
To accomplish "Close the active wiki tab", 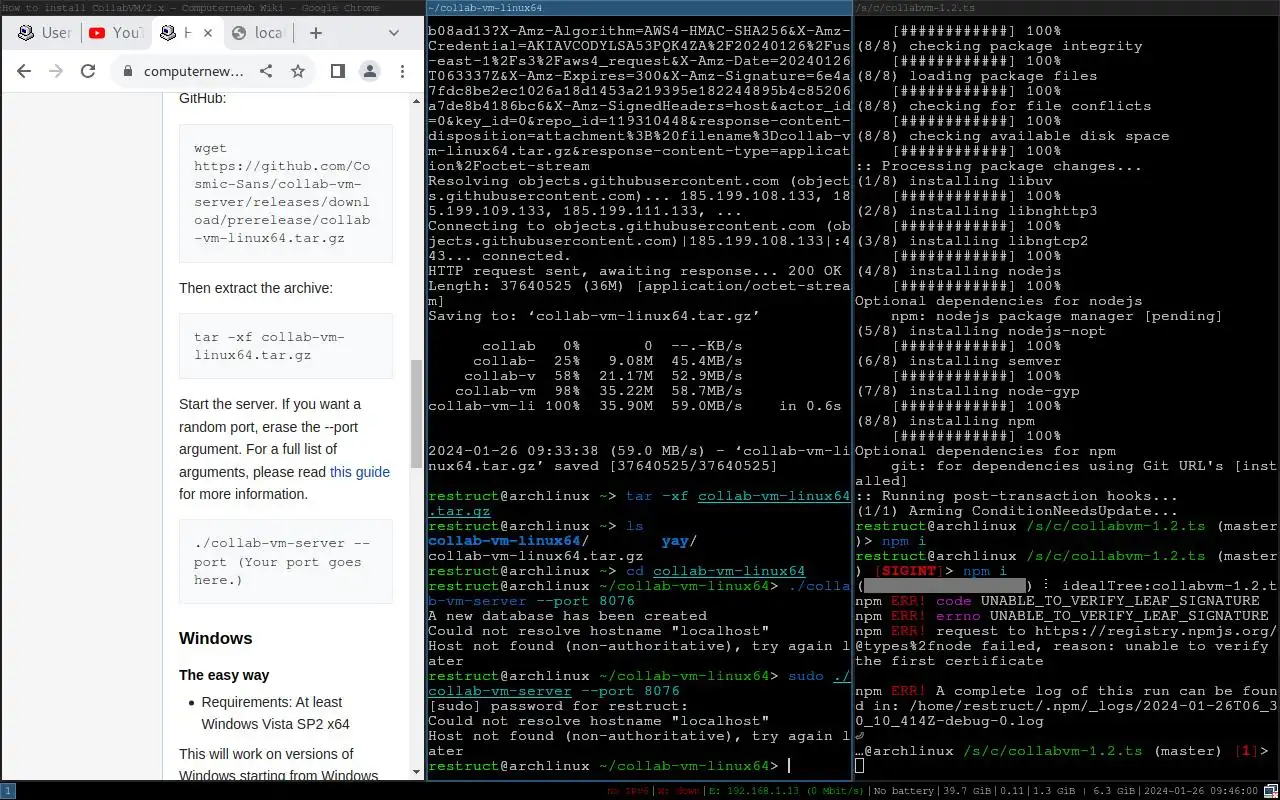I will [208, 33].
